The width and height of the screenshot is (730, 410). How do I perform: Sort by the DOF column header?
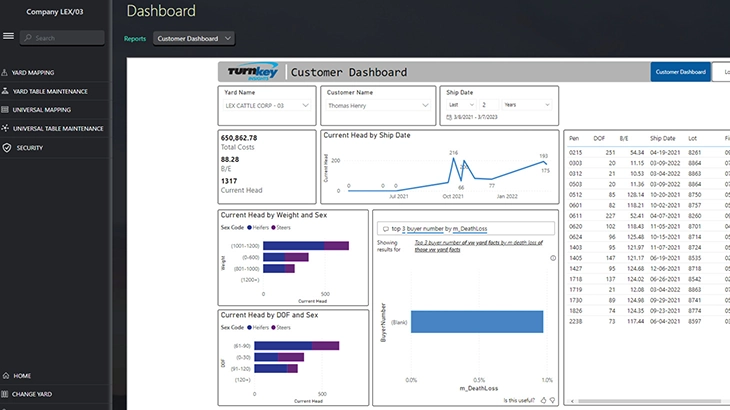pos(599,138)
